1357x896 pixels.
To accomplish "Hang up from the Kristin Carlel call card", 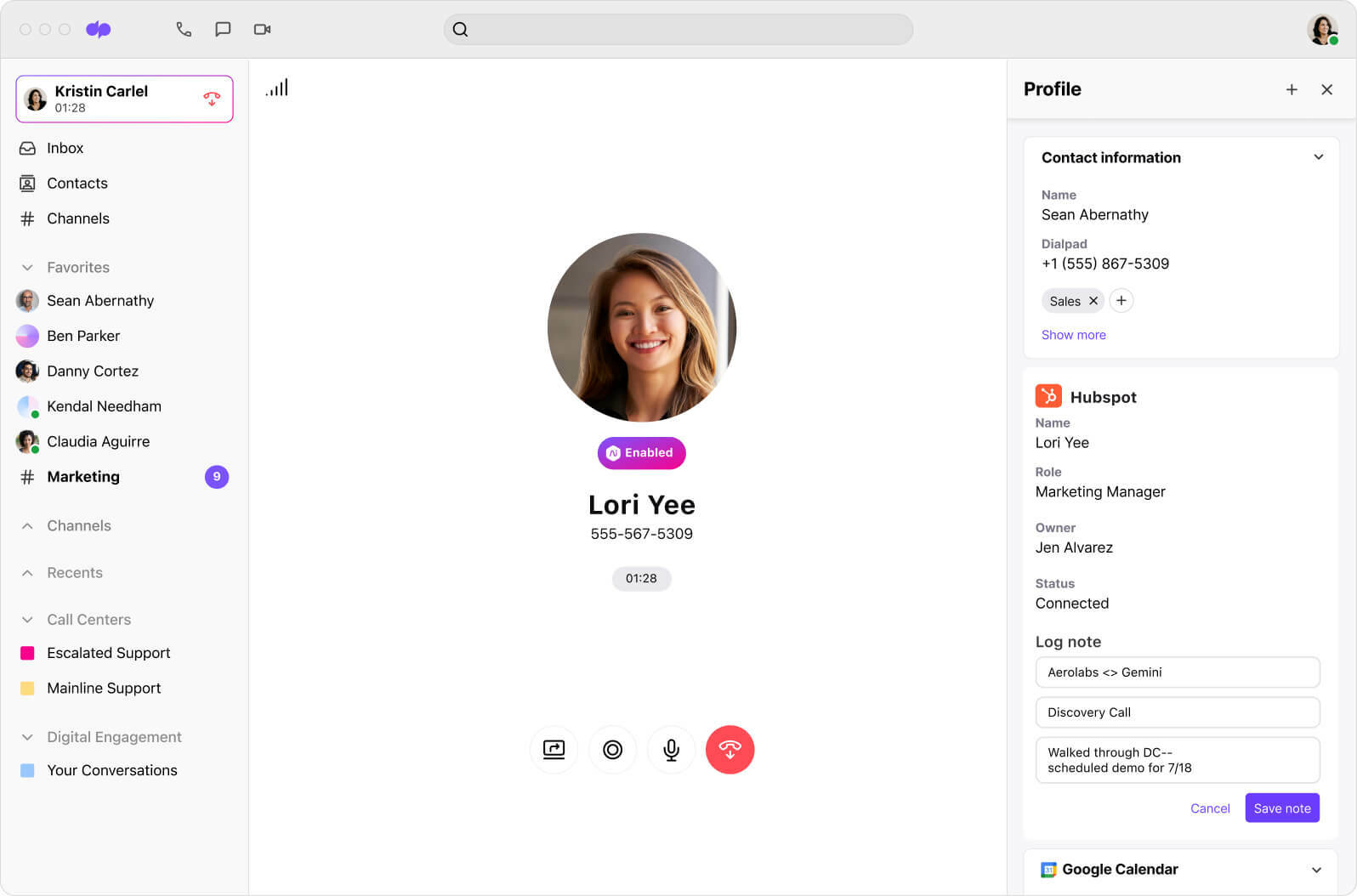I will pos(212,99).
